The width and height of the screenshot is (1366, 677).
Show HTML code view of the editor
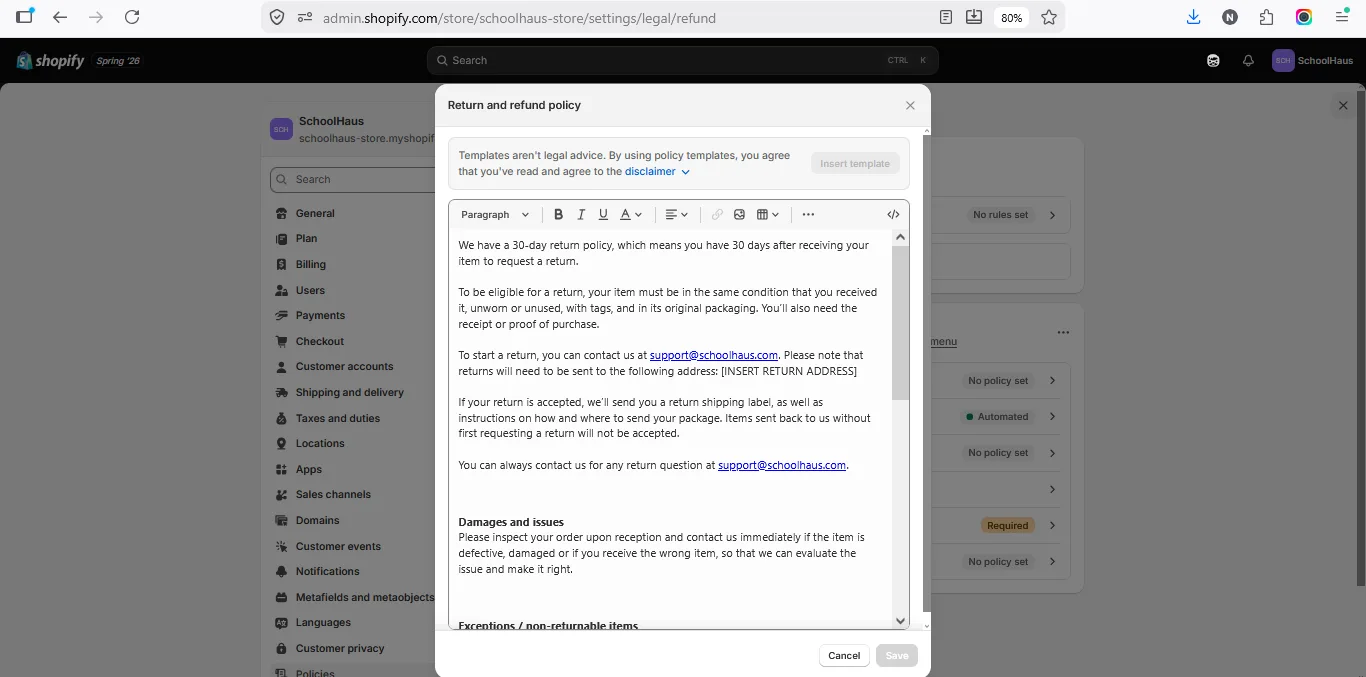(x=894, y=215)
